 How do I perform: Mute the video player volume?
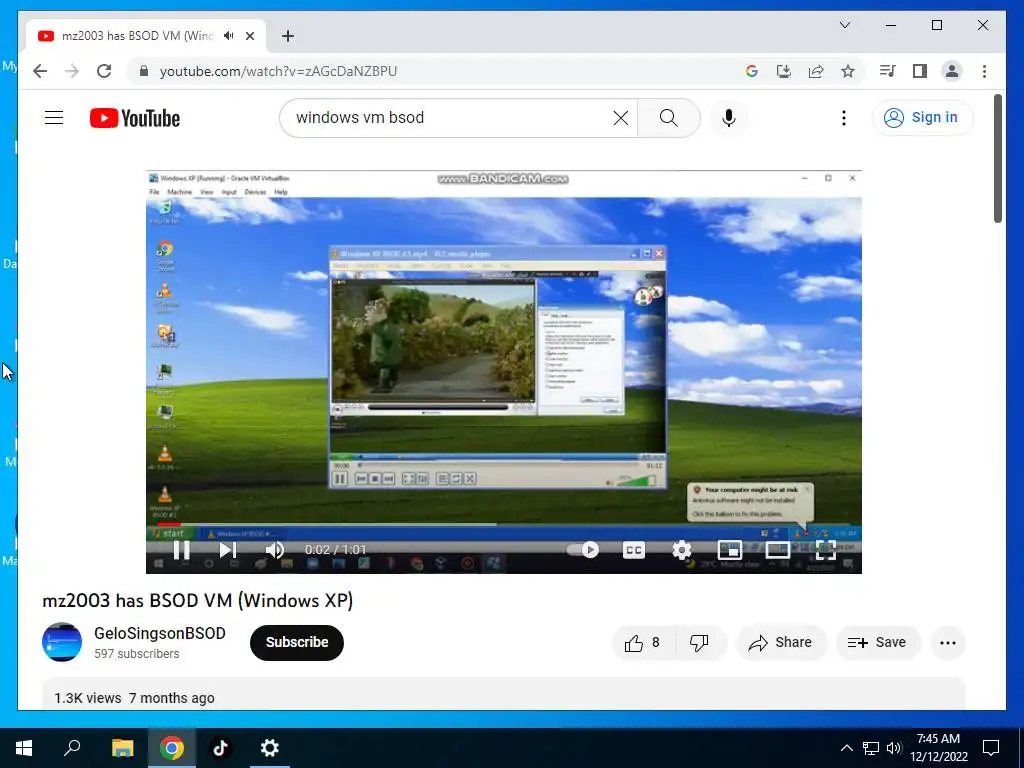pos(275,550)
